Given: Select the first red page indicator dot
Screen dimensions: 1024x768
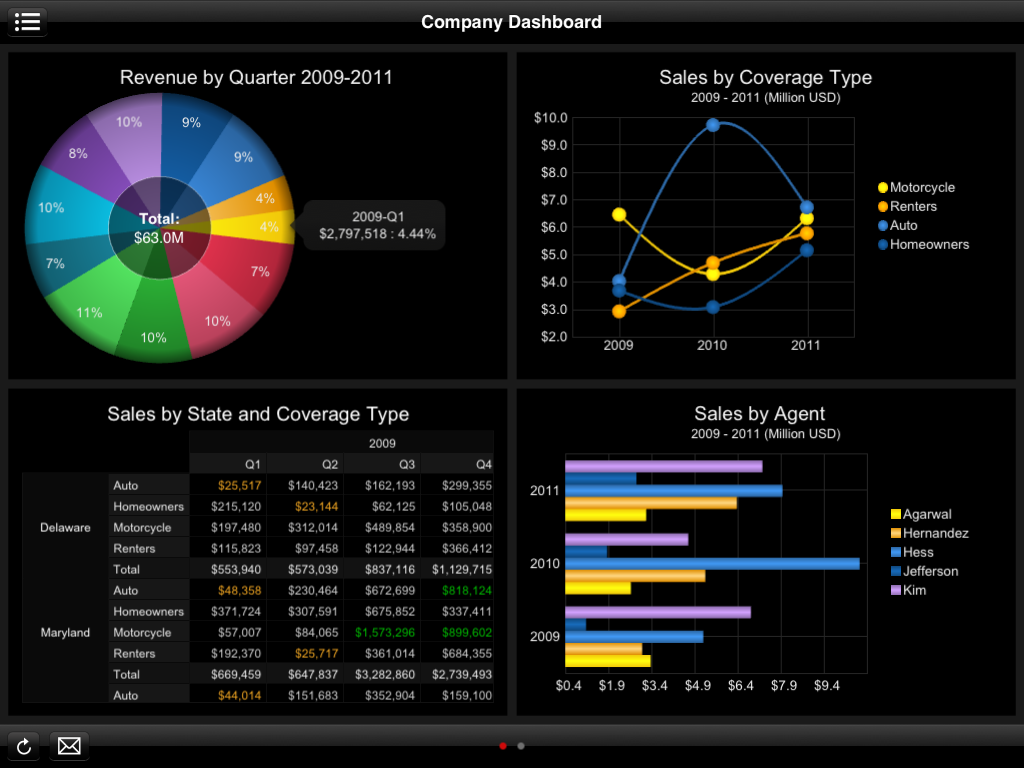Looking at the screenshot, I should 503,746.
